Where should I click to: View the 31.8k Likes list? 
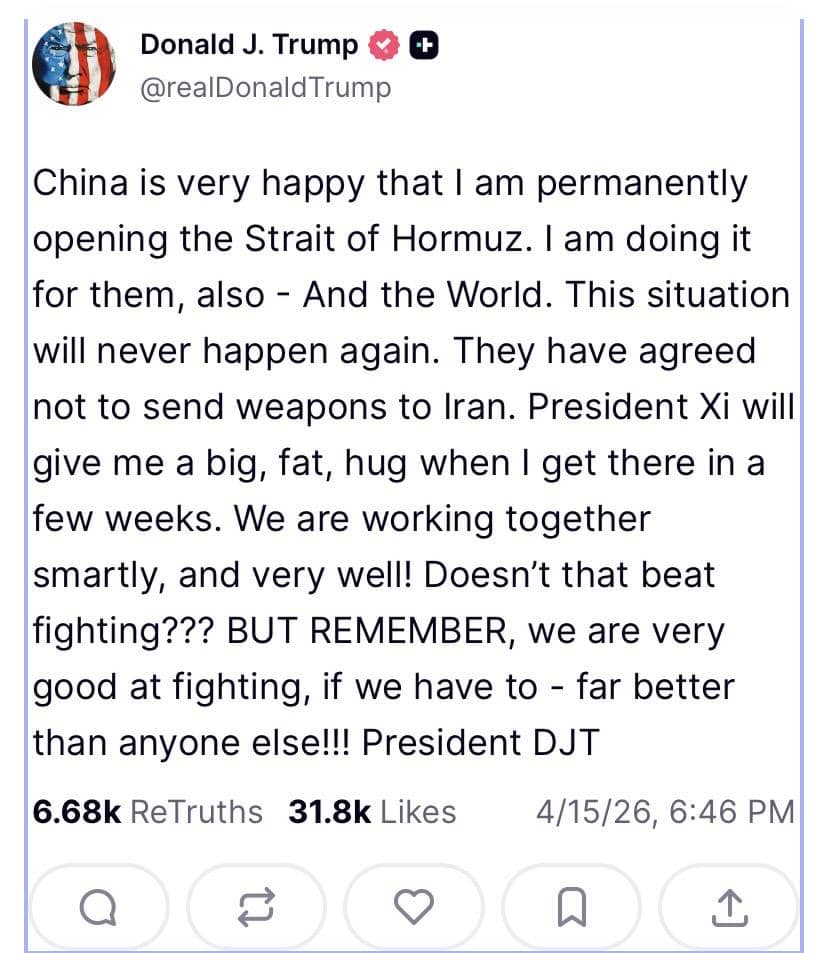(x=371, y=812)
